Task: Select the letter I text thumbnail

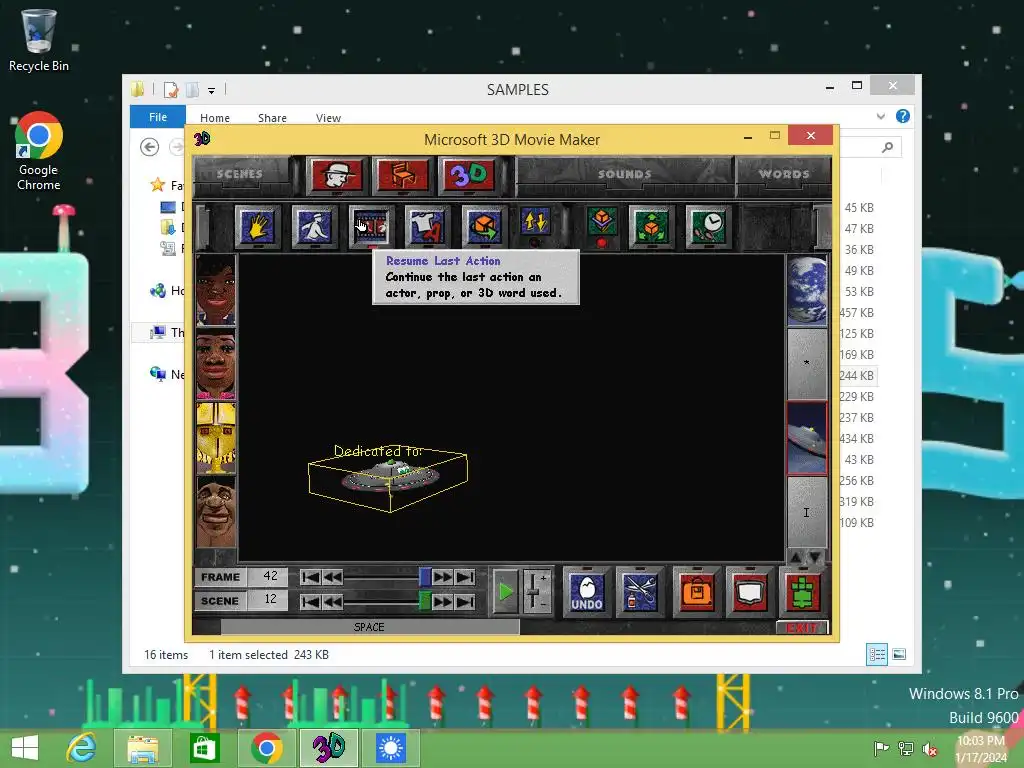Action: [807, 513]
